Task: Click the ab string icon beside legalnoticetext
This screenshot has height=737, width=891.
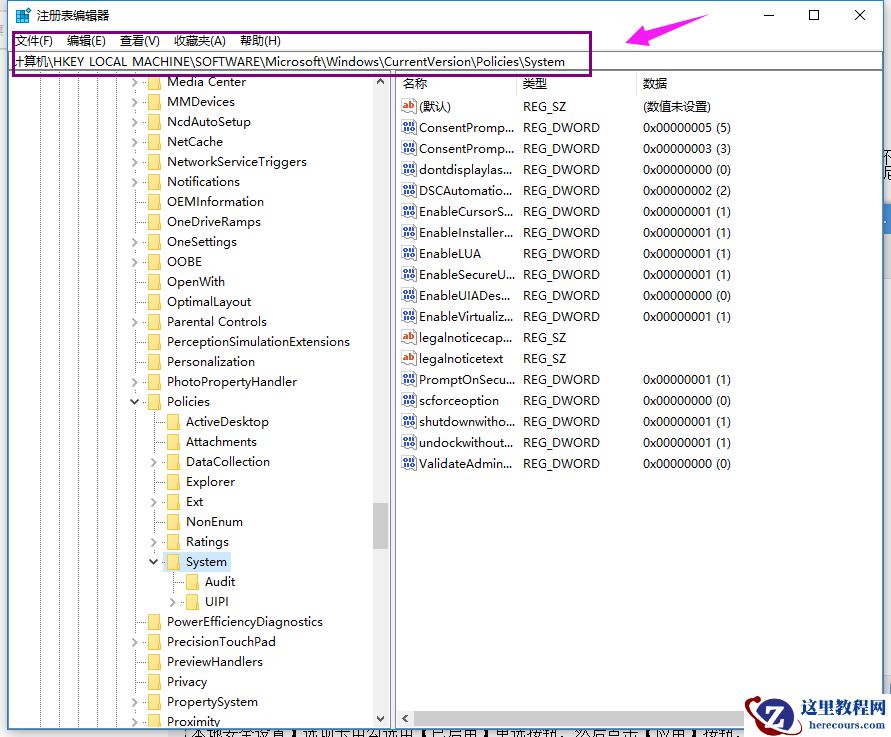Action: [409, 358]
